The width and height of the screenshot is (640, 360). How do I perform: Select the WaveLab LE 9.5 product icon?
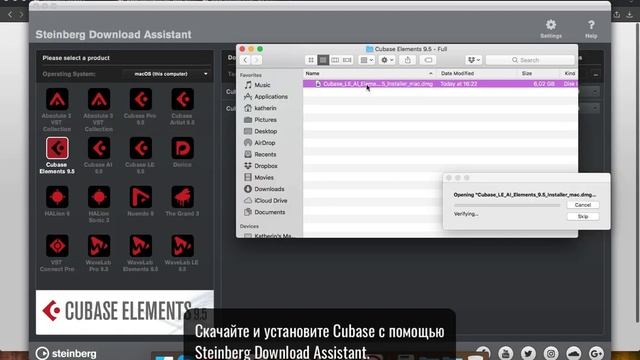[x=182, y=246]
